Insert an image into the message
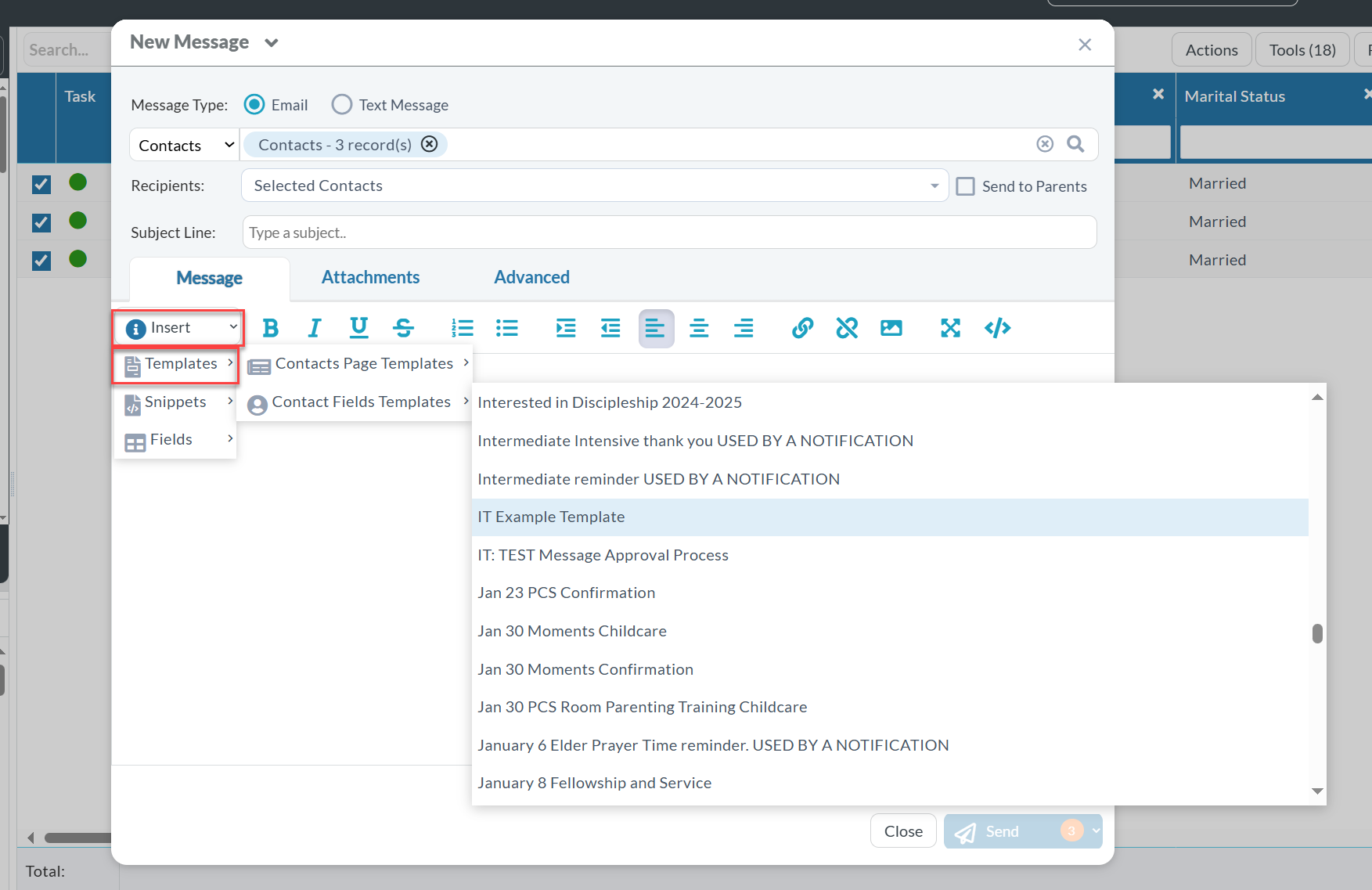The height and width of the screenshot is (890, 1372). point(891,328)
